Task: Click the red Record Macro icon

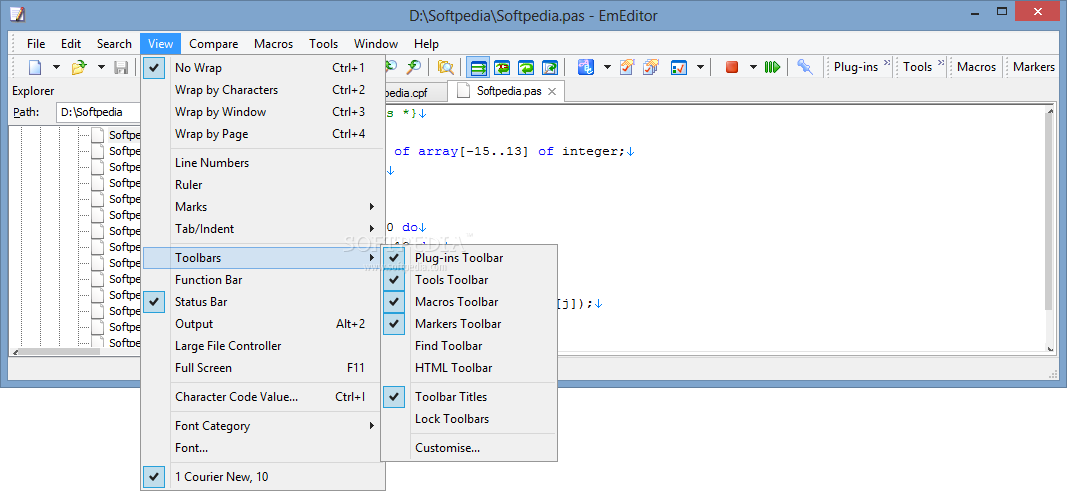Action: pos(732,67)
